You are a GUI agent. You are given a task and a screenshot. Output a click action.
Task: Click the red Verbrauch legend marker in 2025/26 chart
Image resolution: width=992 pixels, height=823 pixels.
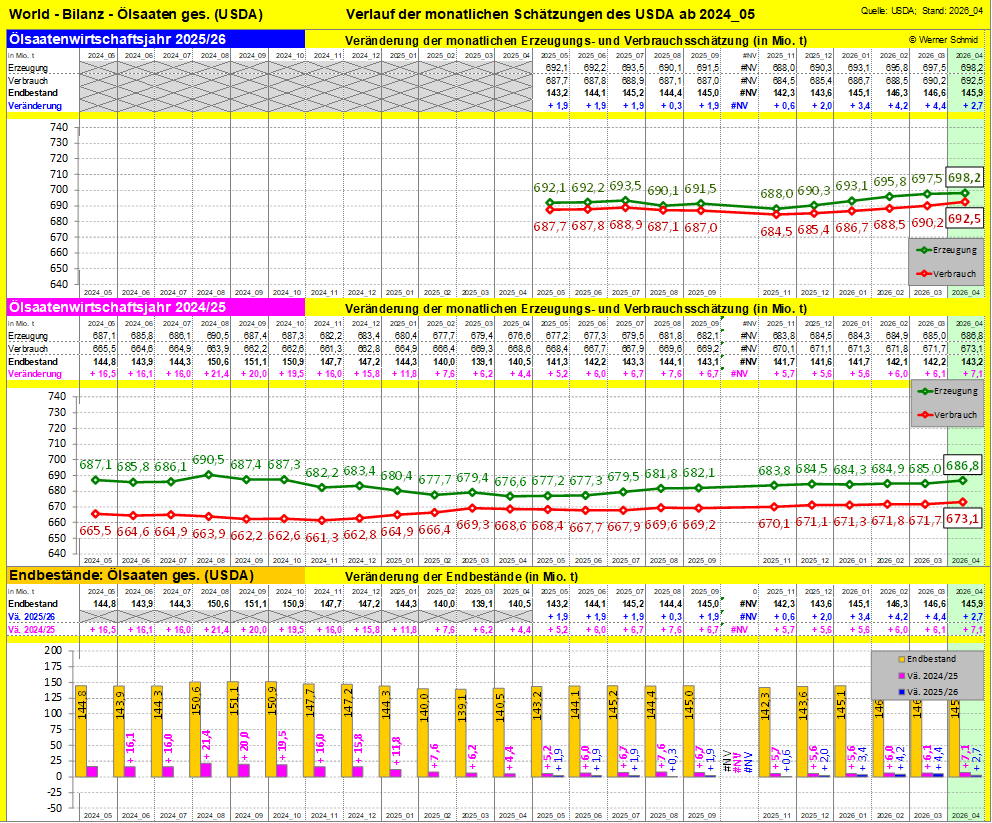[924, 272]
